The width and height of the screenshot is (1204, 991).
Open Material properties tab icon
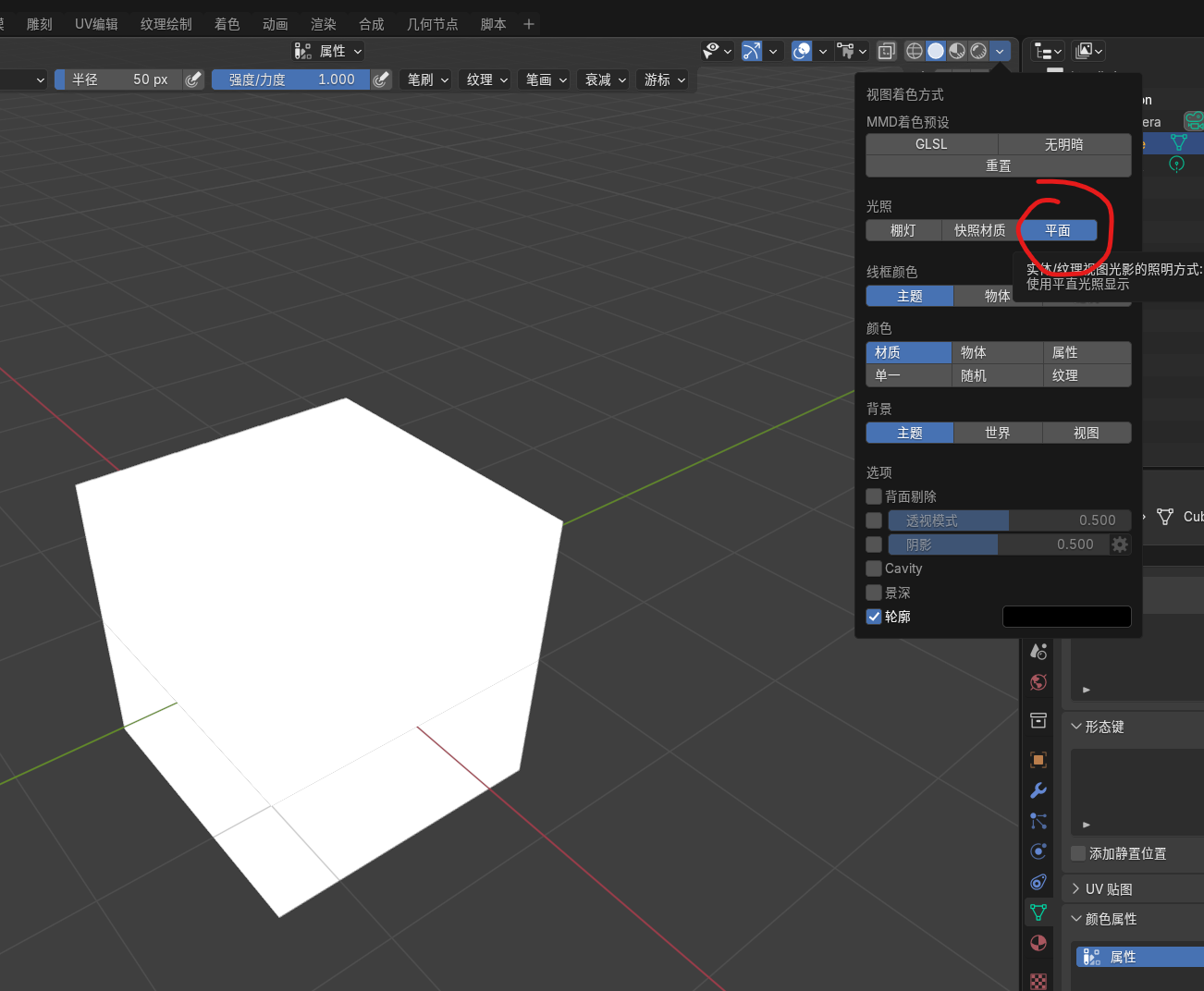click(1038, 943)
